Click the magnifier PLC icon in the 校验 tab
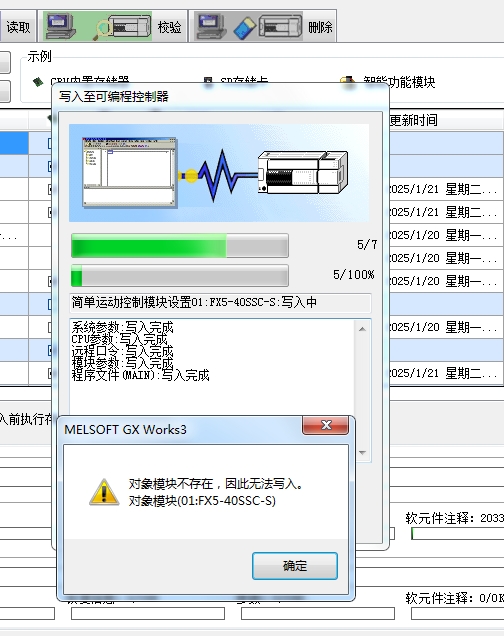 122,27
